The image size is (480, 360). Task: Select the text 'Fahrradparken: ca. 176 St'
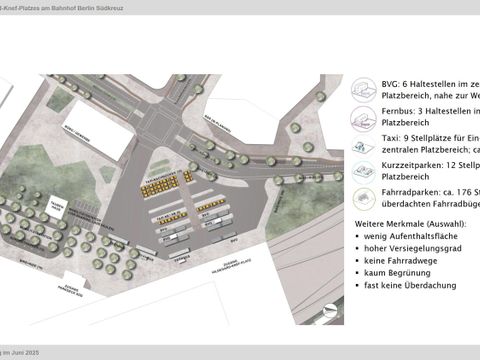pyautogui.click(x=431, y=192)
